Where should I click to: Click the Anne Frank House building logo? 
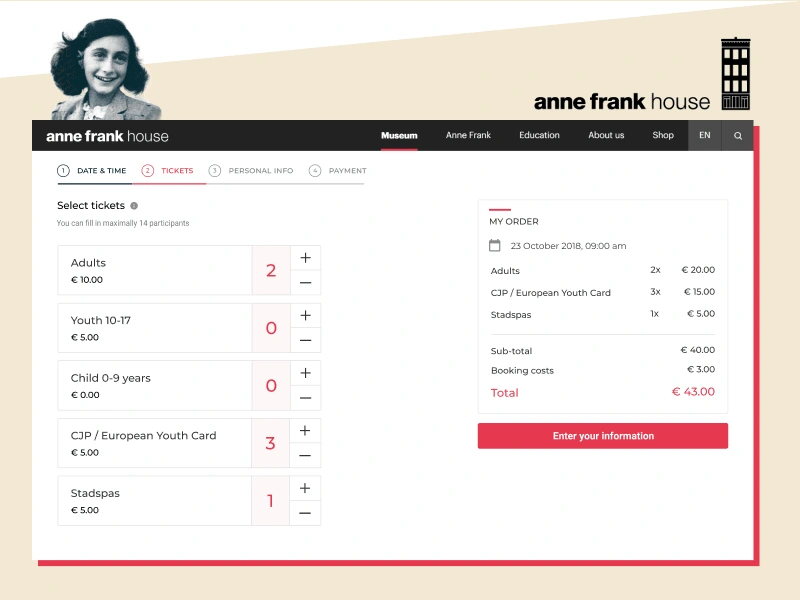click(x=735, y=73)
